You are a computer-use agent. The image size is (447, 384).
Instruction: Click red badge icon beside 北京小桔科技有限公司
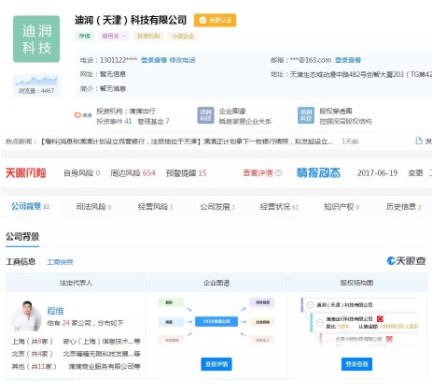(x=389, y=339)
